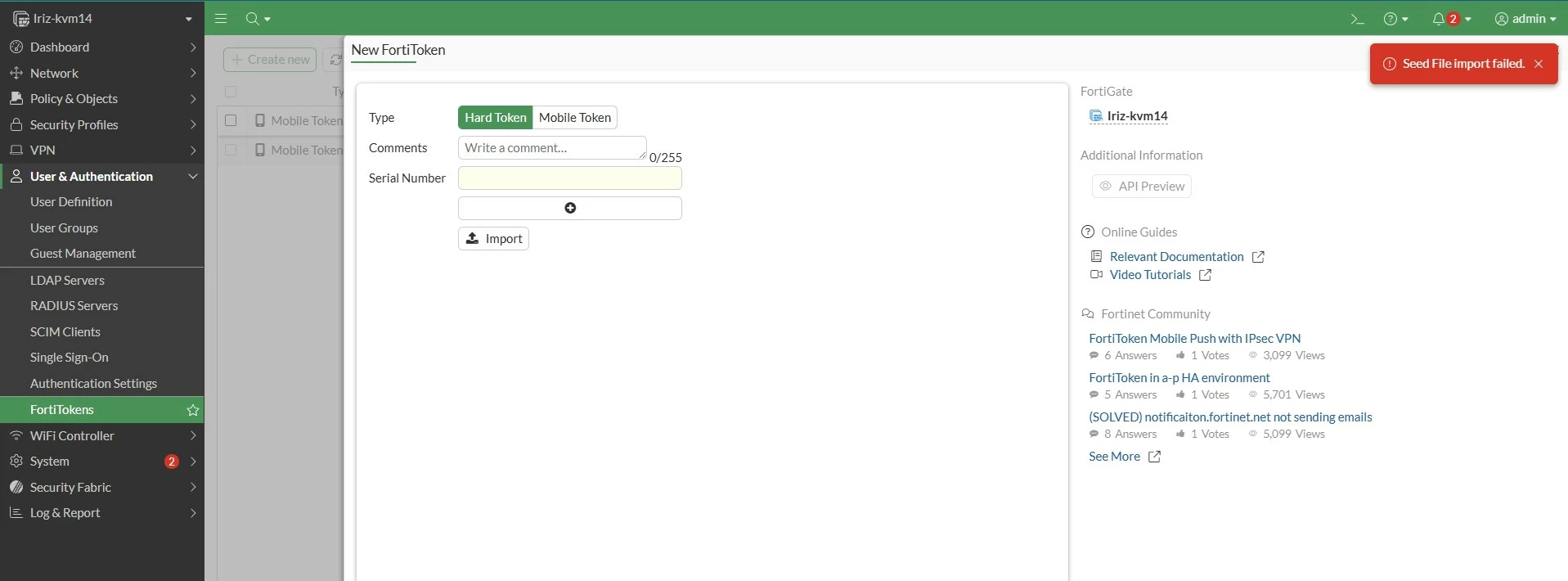Click the Dashboard sidebar icon
This screenshot has height=581, width=1568.
(16, 47)
